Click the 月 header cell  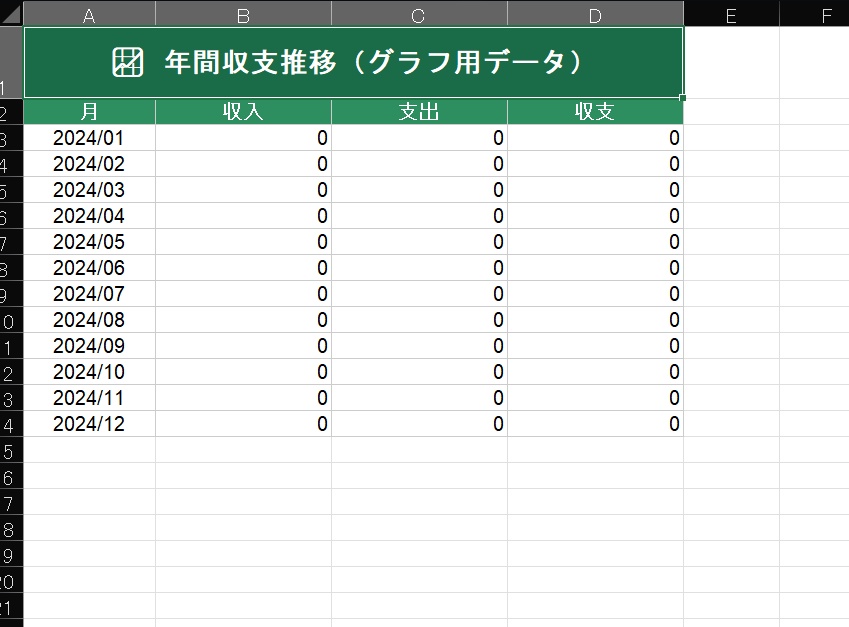89,112
